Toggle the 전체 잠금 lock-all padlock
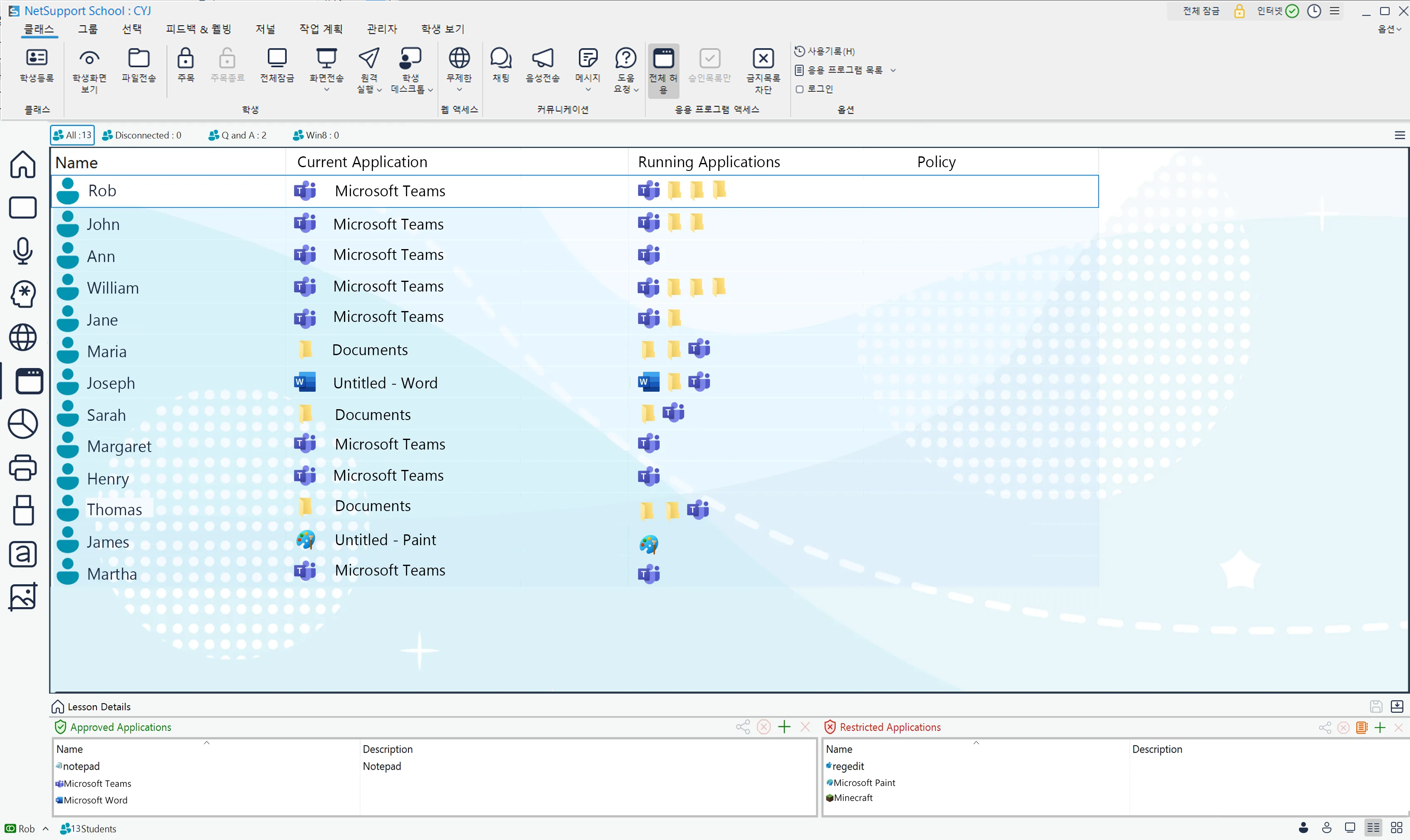1410x840 pixels. [x=1239, y=11]
